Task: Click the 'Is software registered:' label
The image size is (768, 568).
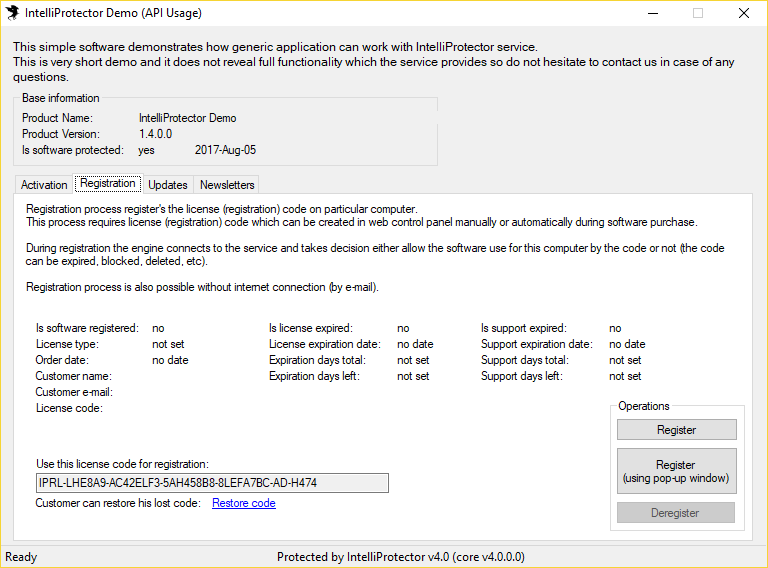Action: click(x=87, y=328)
